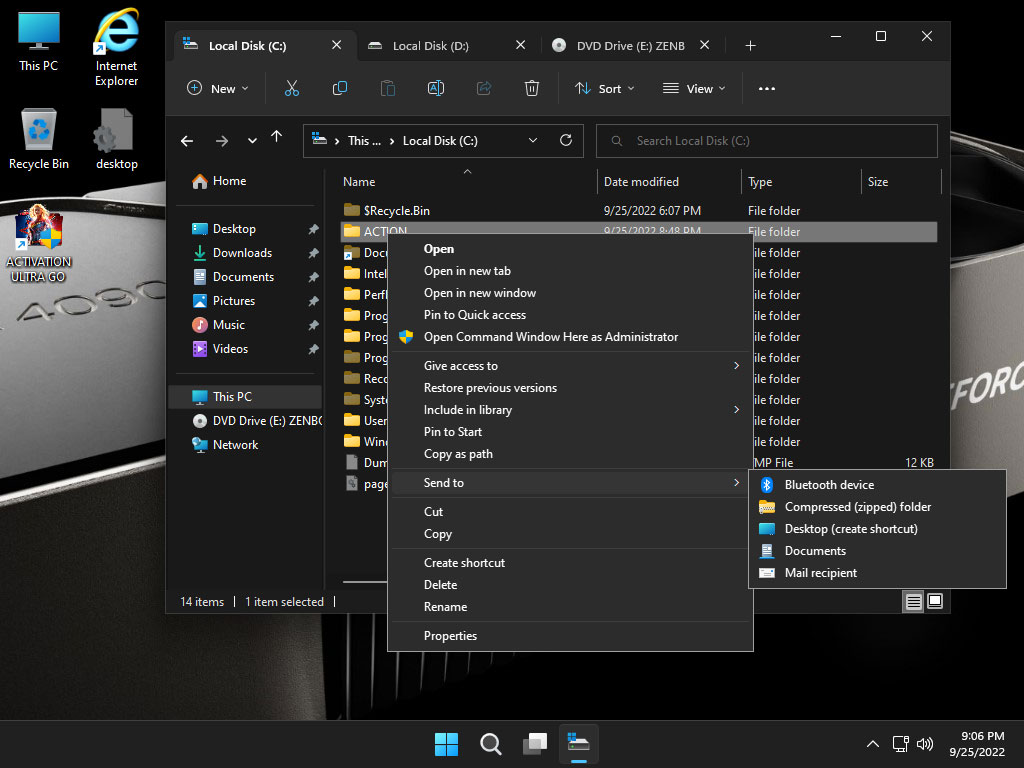Click the Rename toolbar icon
Viewport: 1024px width, 768px height.
coord(436,88)
